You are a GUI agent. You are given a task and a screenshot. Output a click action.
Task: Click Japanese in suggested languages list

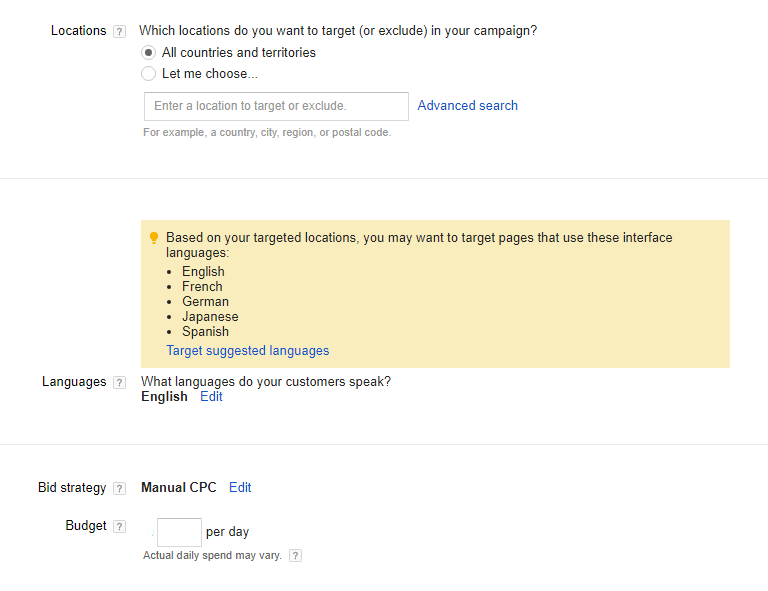pyautogui.click(x=210, y=317)
